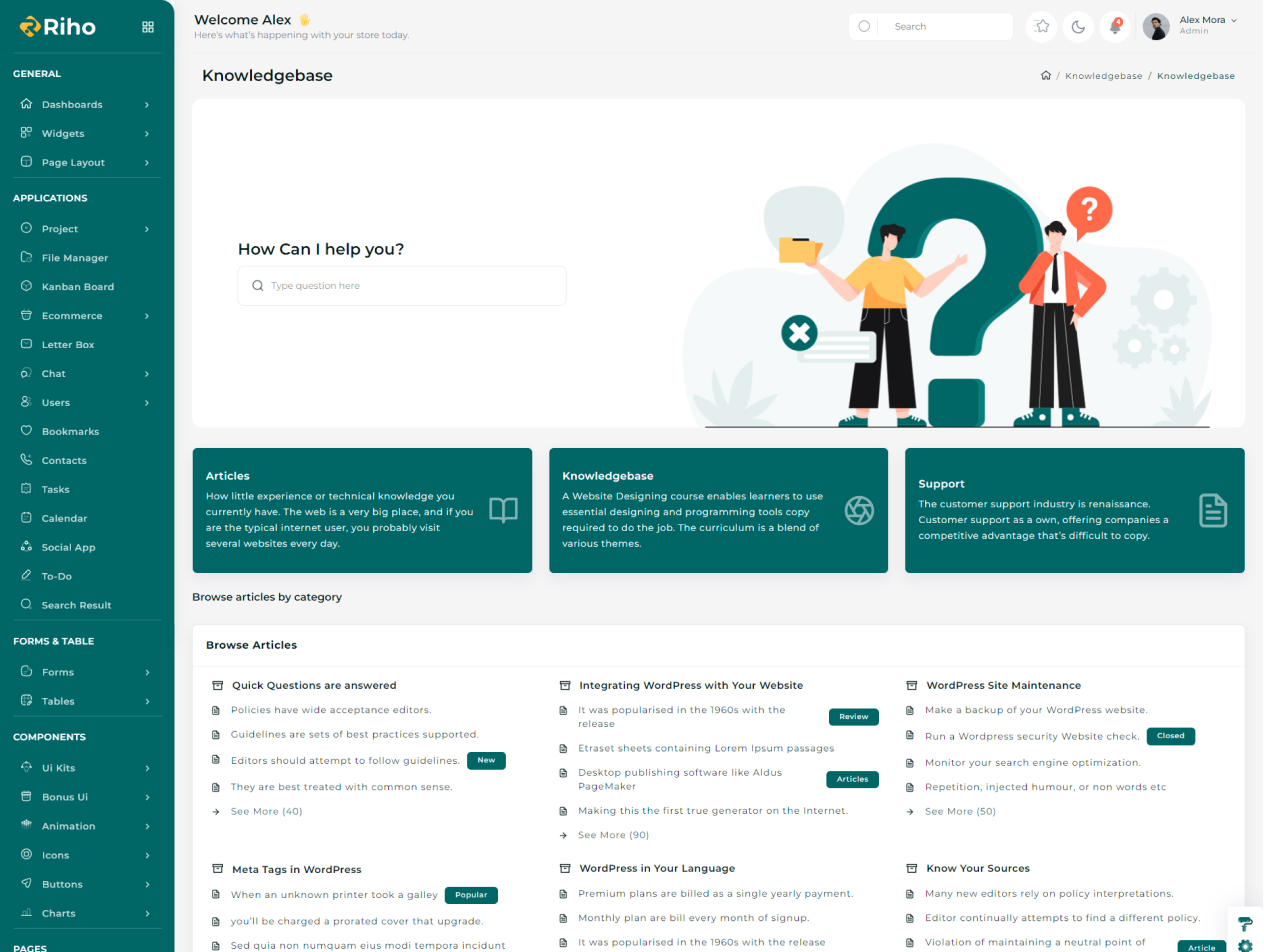Click the home icon in breadcrumb

pyautogui.click(x=1045, y=76)
